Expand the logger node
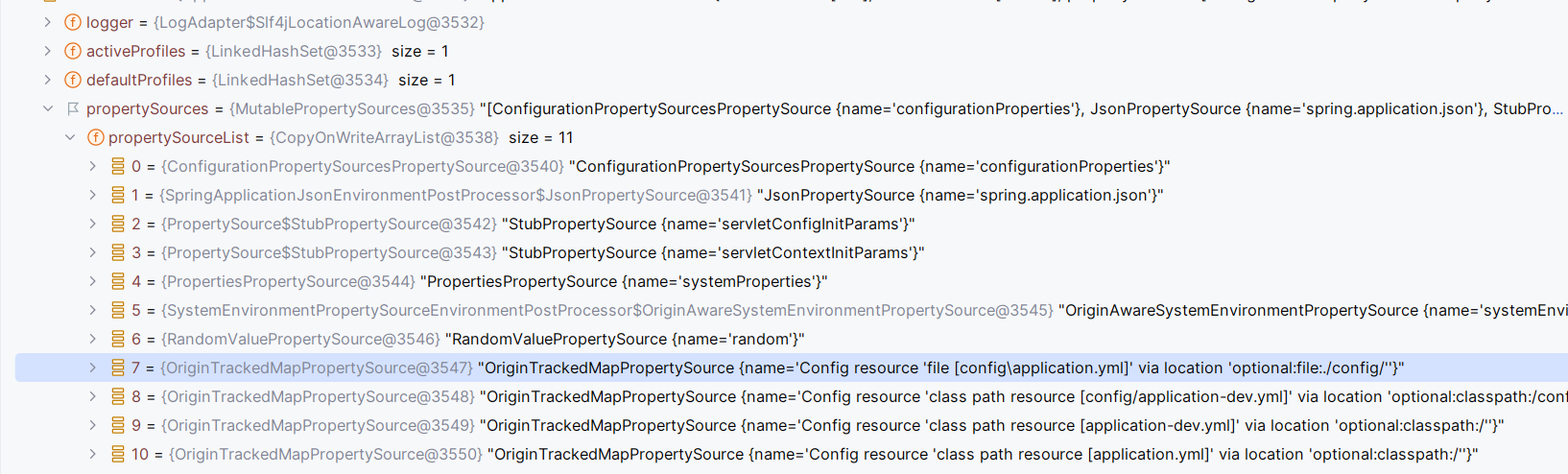1568x474 pixels. point(47,22)
